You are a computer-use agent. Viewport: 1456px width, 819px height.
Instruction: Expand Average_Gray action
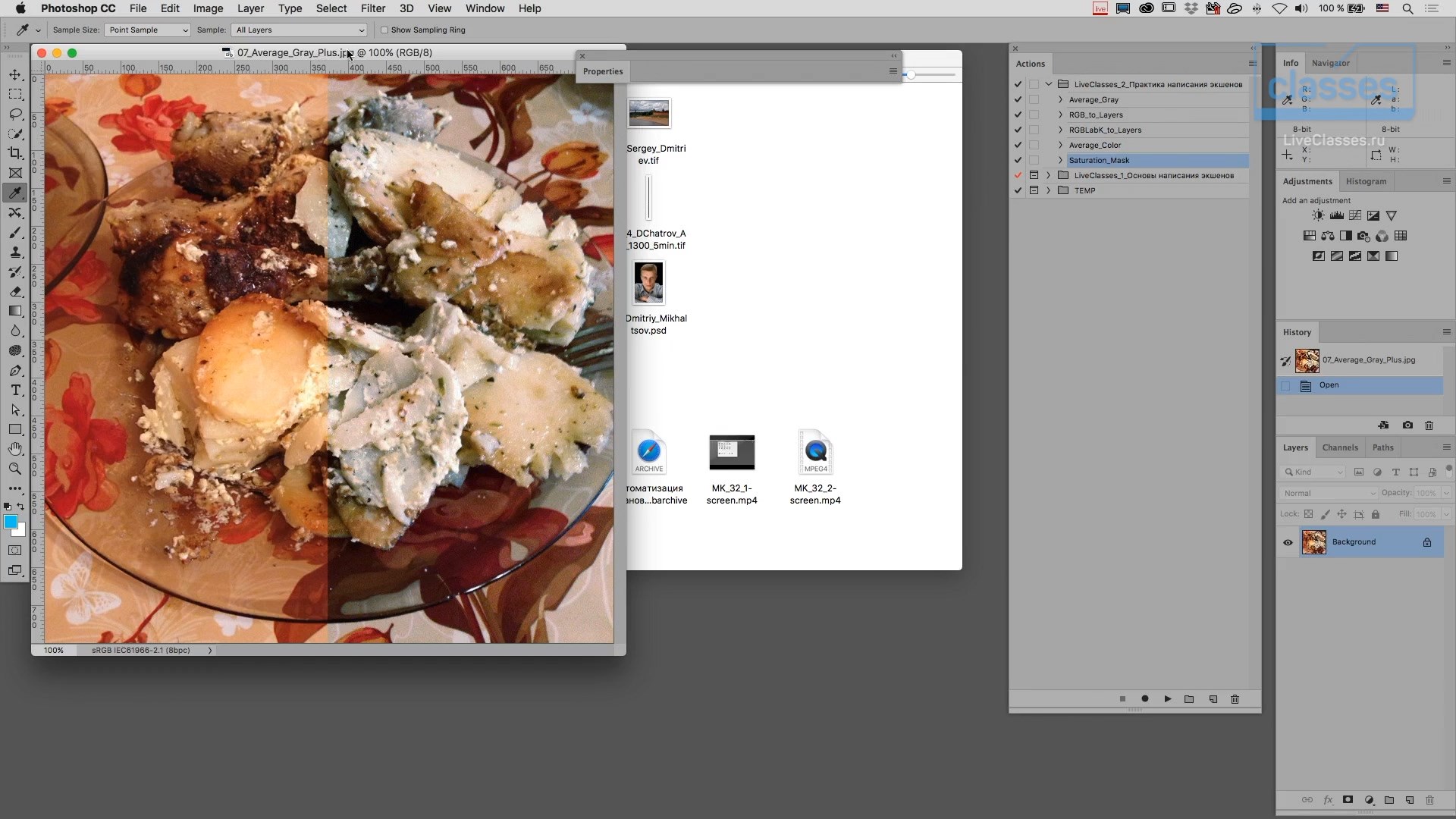(1060, 99)
